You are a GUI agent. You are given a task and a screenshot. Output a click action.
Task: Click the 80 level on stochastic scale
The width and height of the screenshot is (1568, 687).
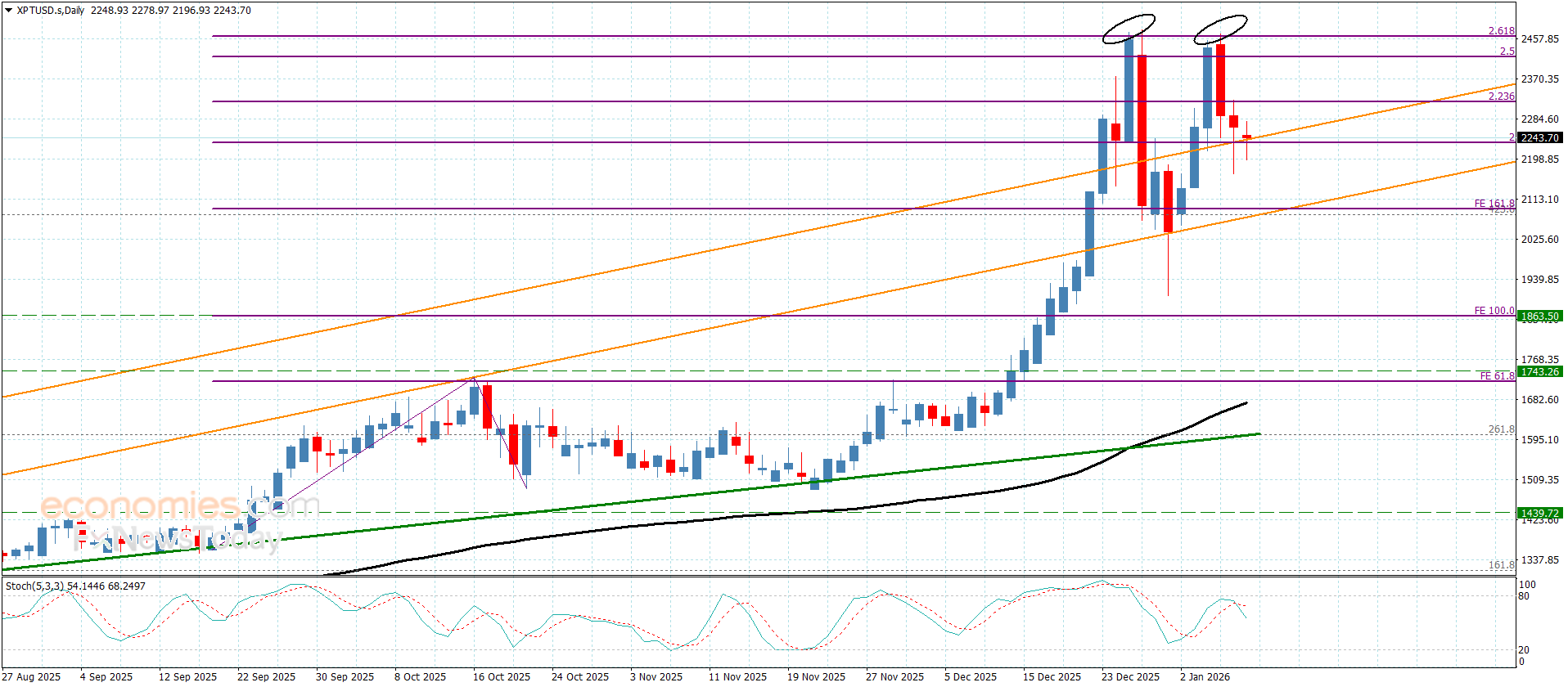click(1524, 596)
